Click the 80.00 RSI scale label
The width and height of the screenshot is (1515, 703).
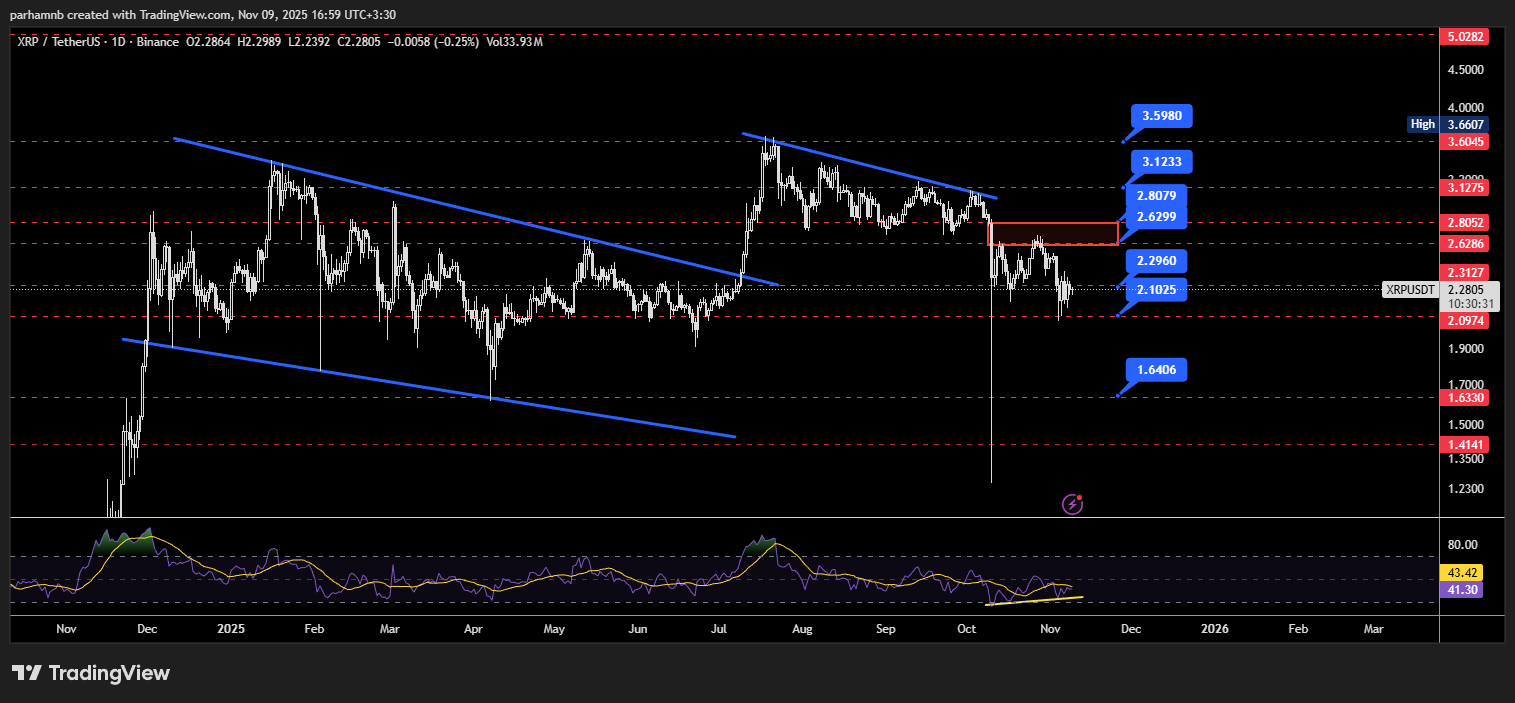coord(1461,545)
